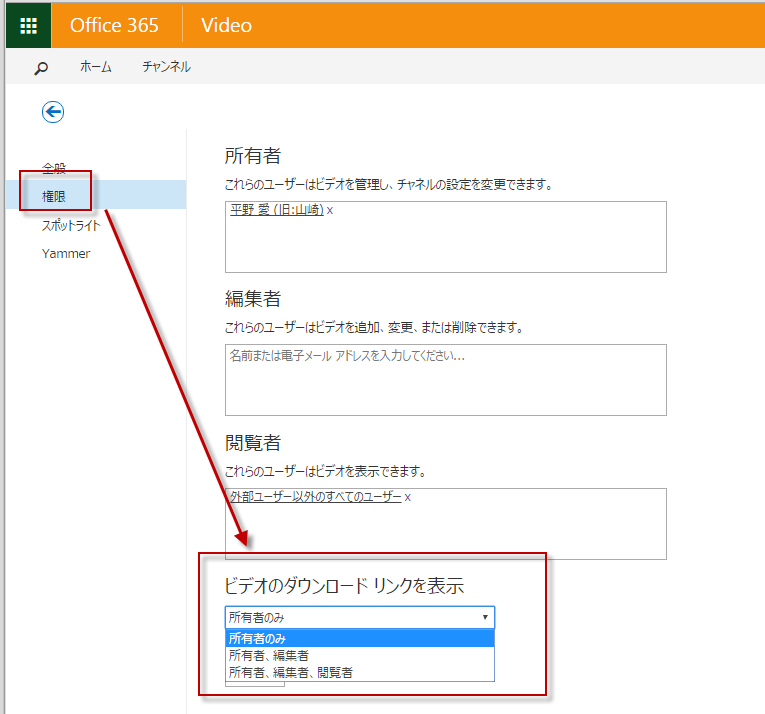
Task: Click the 外部ユーザー以外のすべてのユーザー viewer link
Action: pyautogui.click(x=315, y=497)
